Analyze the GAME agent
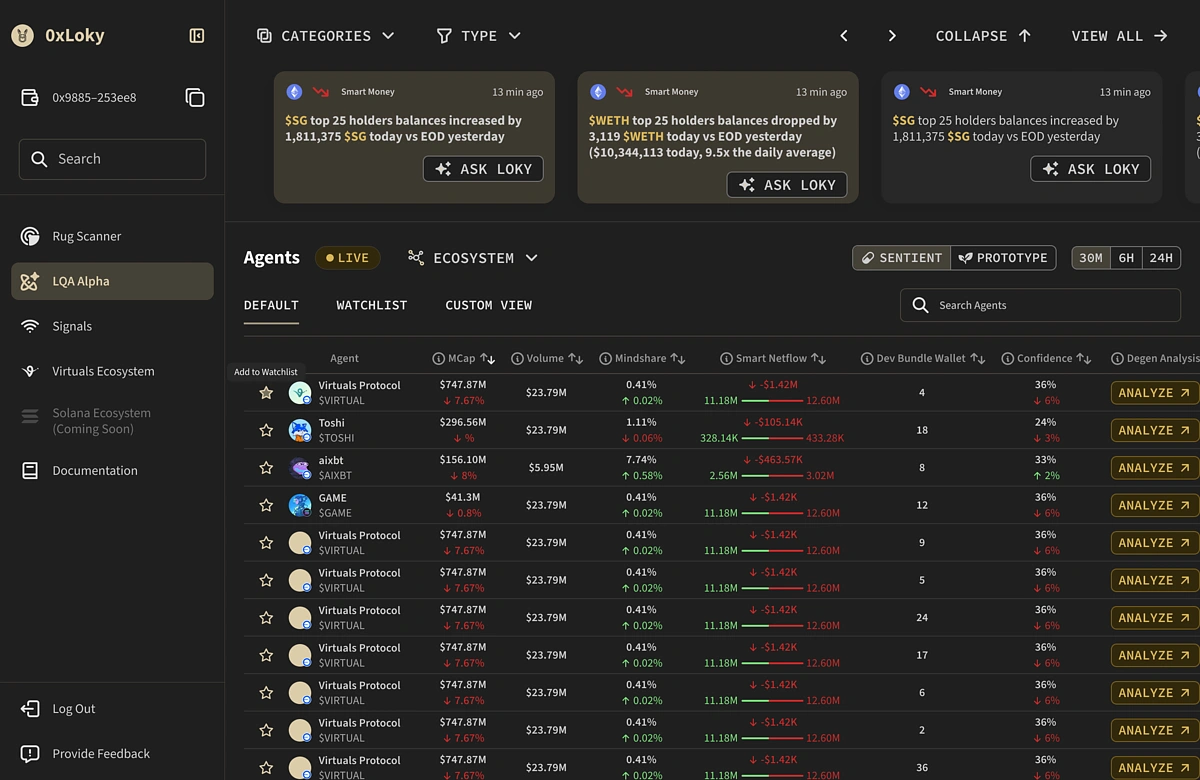 coord(1154,505)
